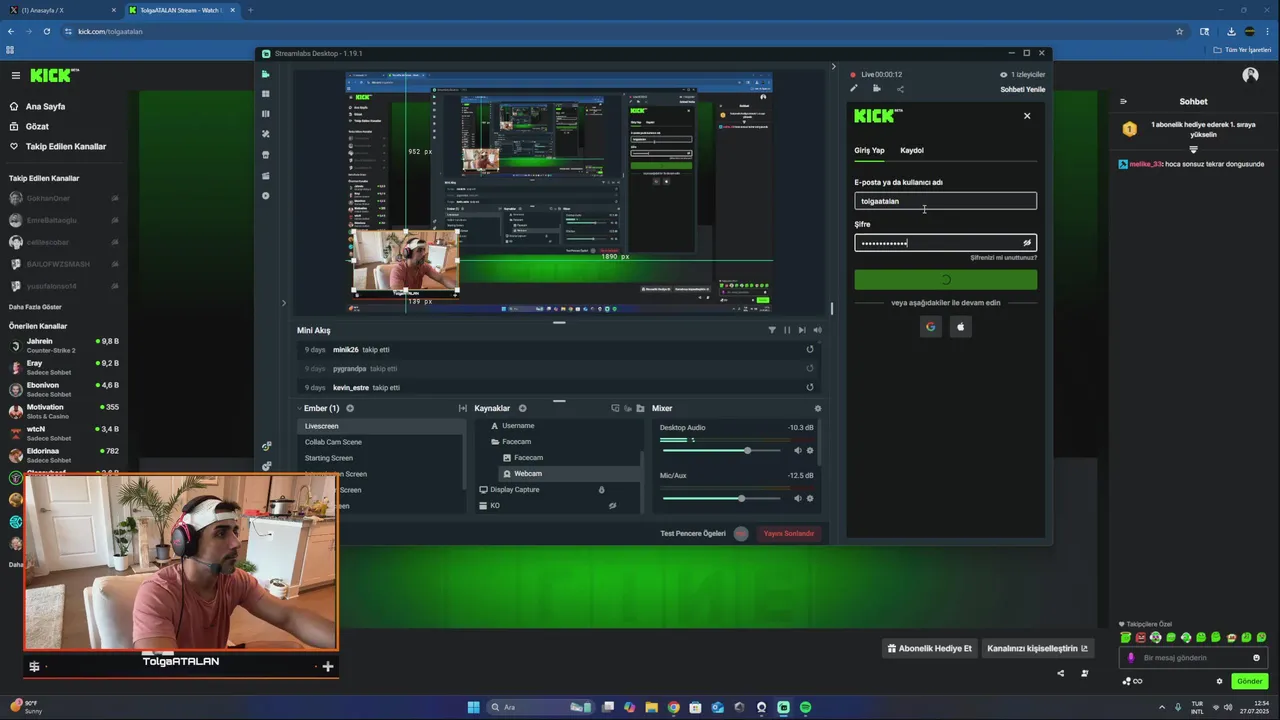Screen dimensions: 1280x720
Task: Mute the Mic/Aux channel
Action: point(798,498)
